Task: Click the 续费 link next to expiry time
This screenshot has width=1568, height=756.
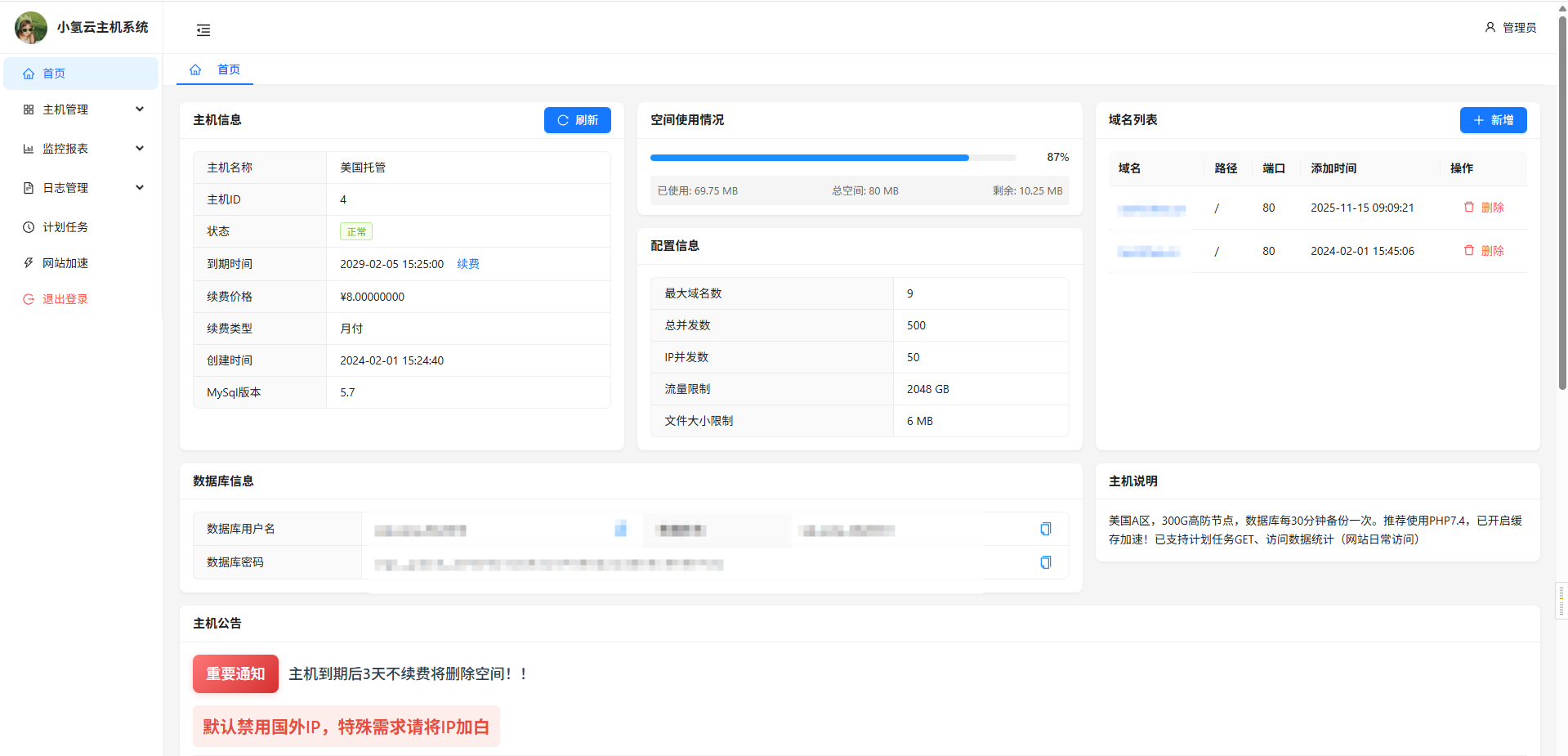Action: (x=468, y=264)
